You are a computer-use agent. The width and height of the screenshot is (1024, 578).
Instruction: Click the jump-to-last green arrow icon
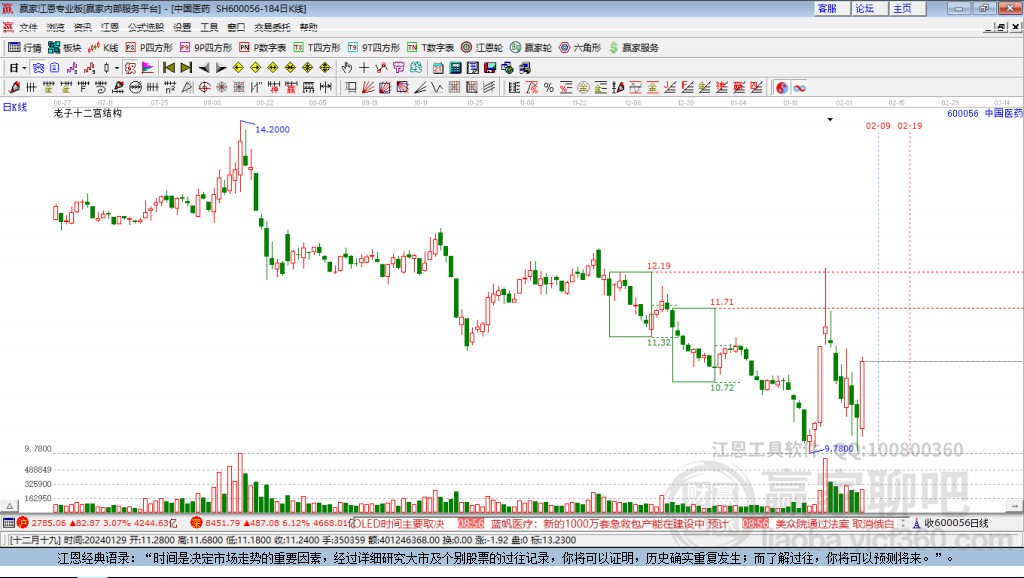(186, 68)
